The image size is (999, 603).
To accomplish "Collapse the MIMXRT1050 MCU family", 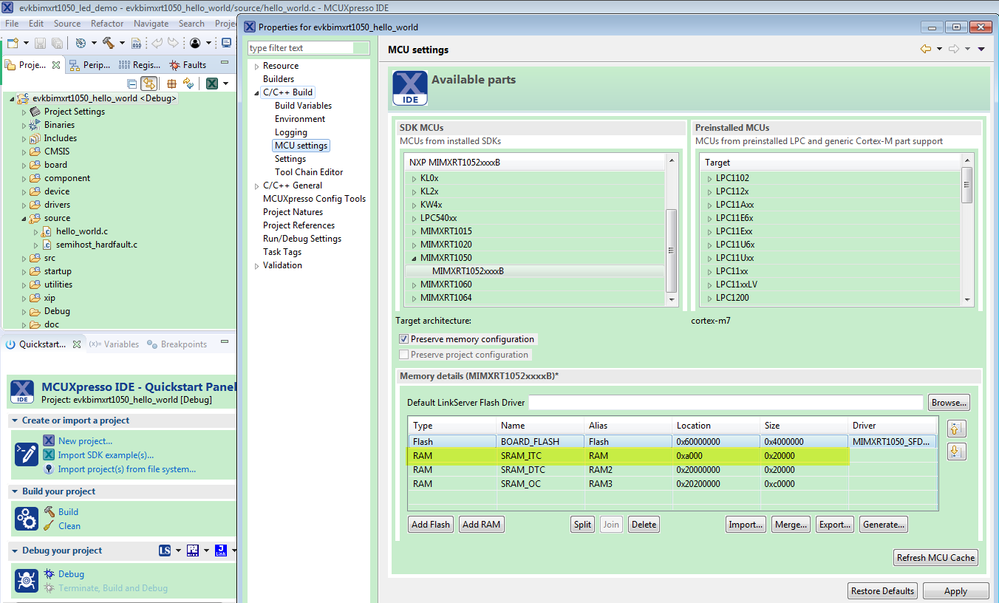I will [x=413, y=258].
